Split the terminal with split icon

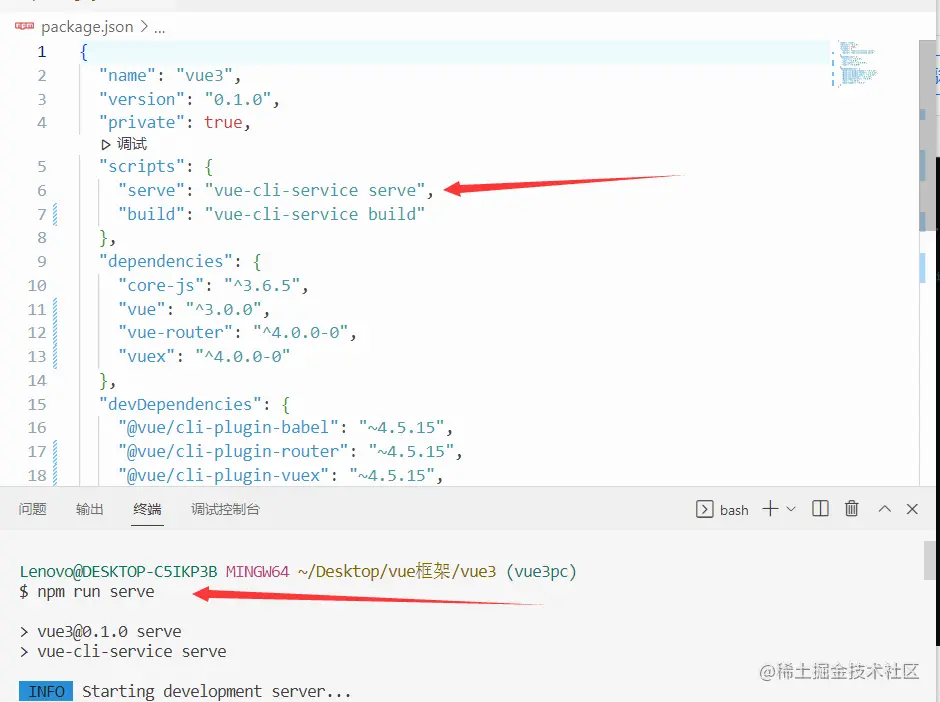coord(820,509)
